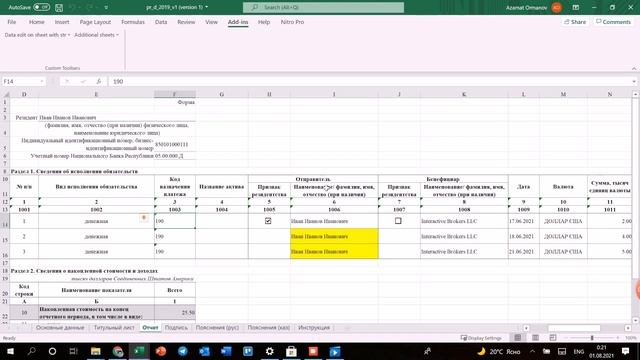640x360 pixels.
Task: Open Customize Quick Access Toolbar dropdown
Action: (106, 7)
